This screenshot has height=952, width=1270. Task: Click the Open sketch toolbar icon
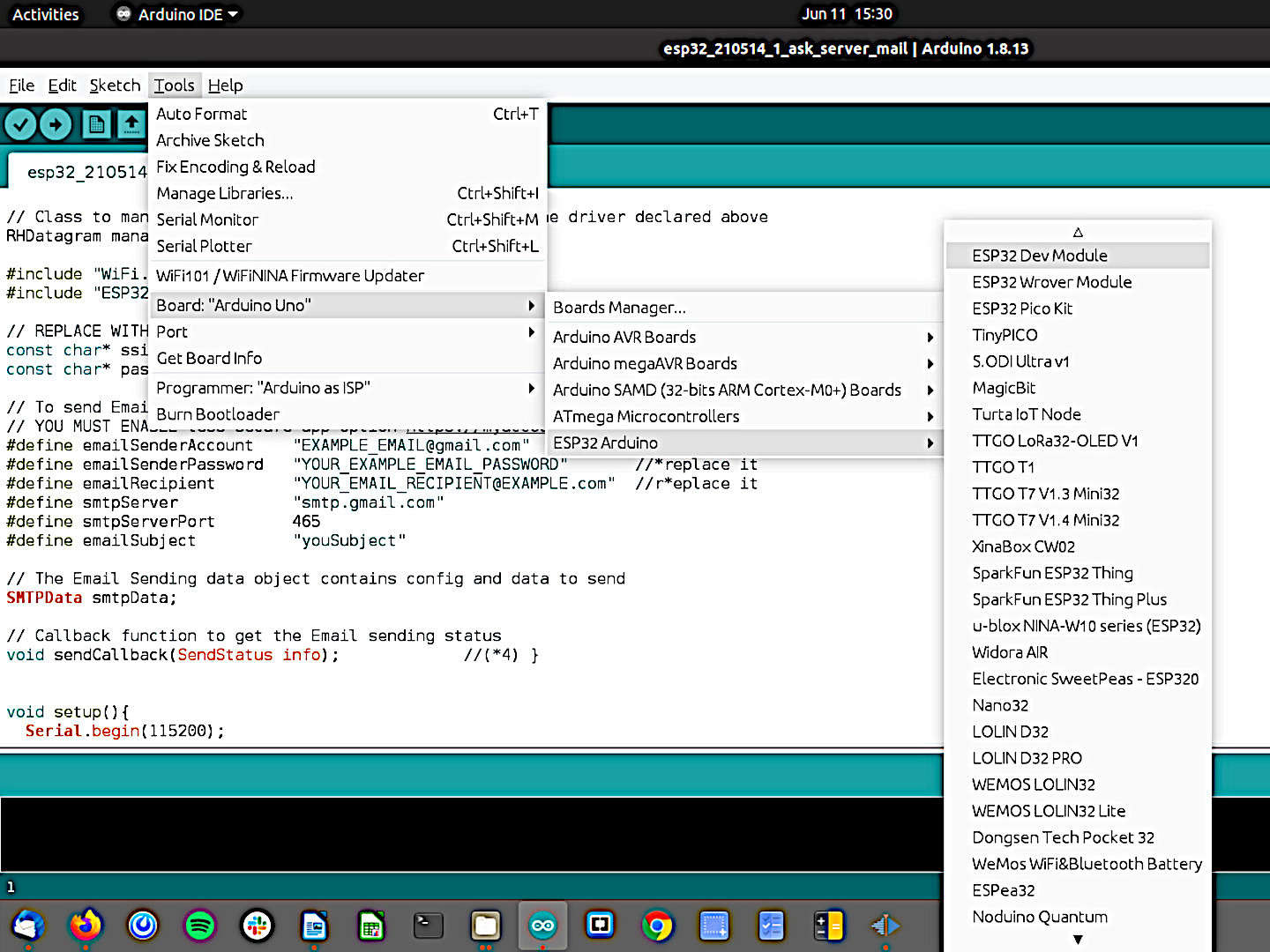coord(131,124)
